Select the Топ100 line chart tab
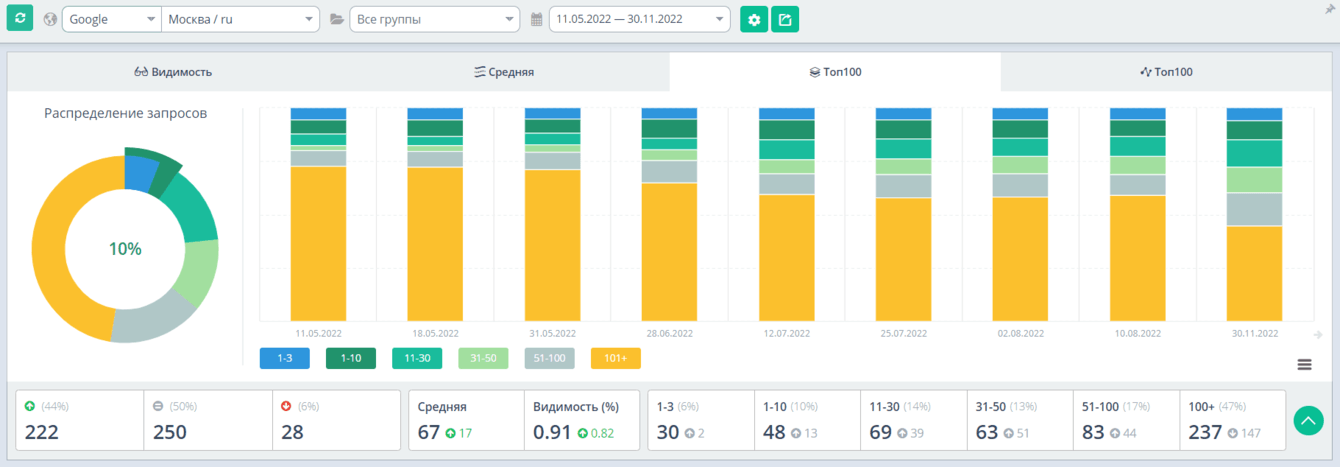Viewport: 1340px width, 467px height. pyautogui.click(x=1166, y=72)
